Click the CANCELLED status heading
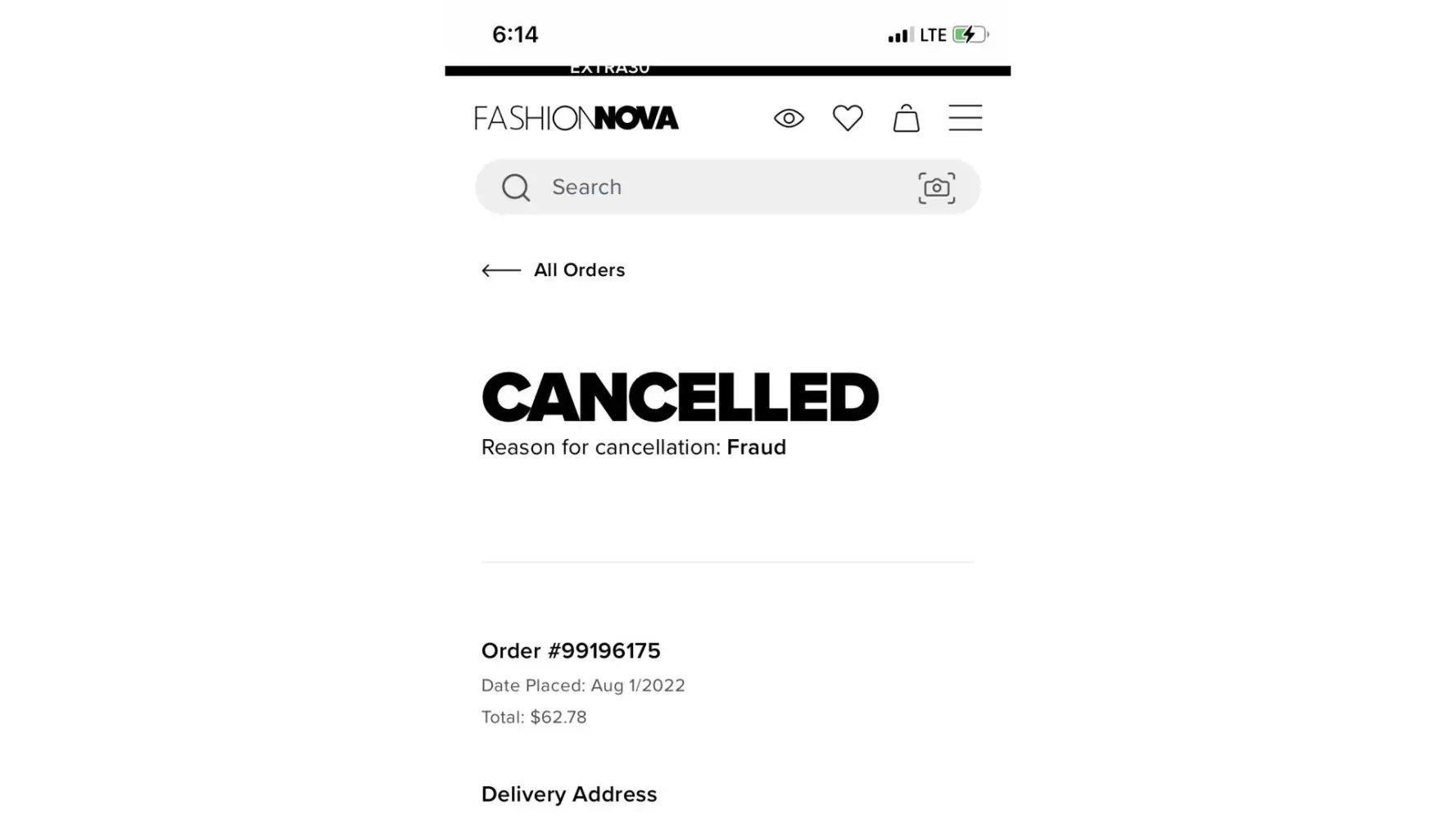This screenshot has width=1456, height=819. [680, 397]
